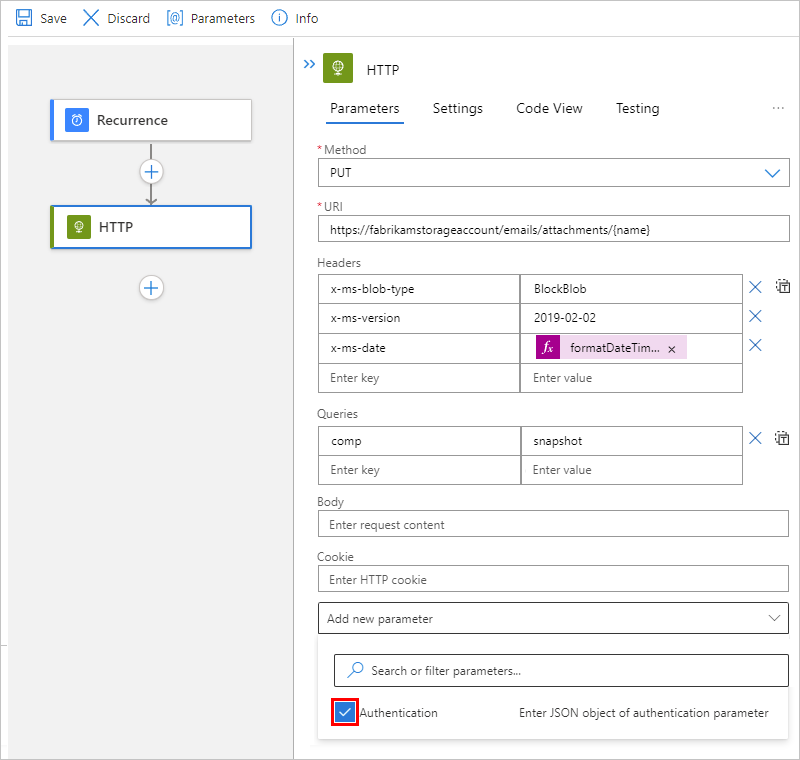Delete the x-ms-blob-type header row
The image size is (800, 760).
pos(755,288)
